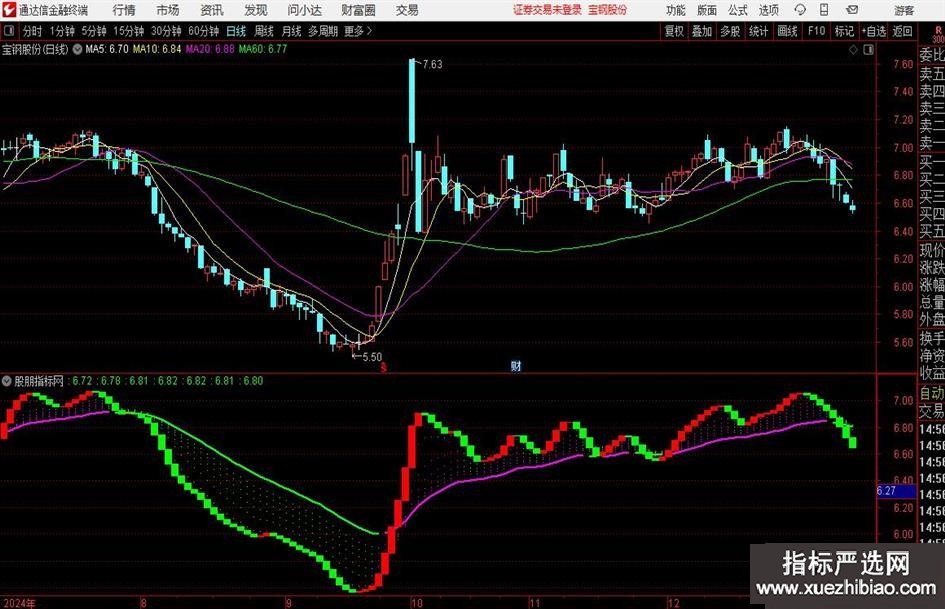Click the 5.50 low price label
This screenshot has height=609, width=945.
372,357
